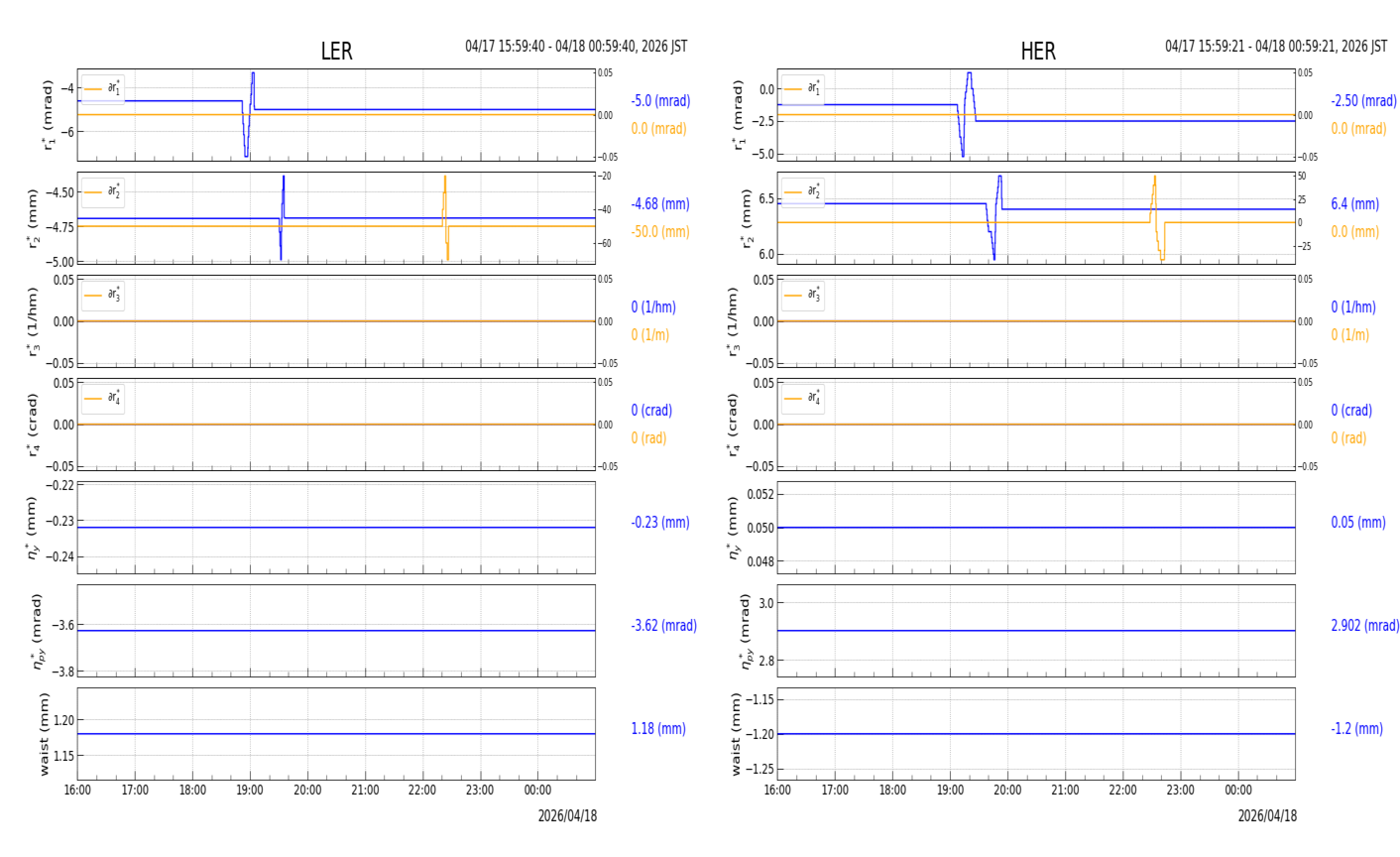Image resolution: width=1400 pixels, height=857 pixels.
Task: Click the 2026/04/18 date under LER
Action: coord(567,816)
